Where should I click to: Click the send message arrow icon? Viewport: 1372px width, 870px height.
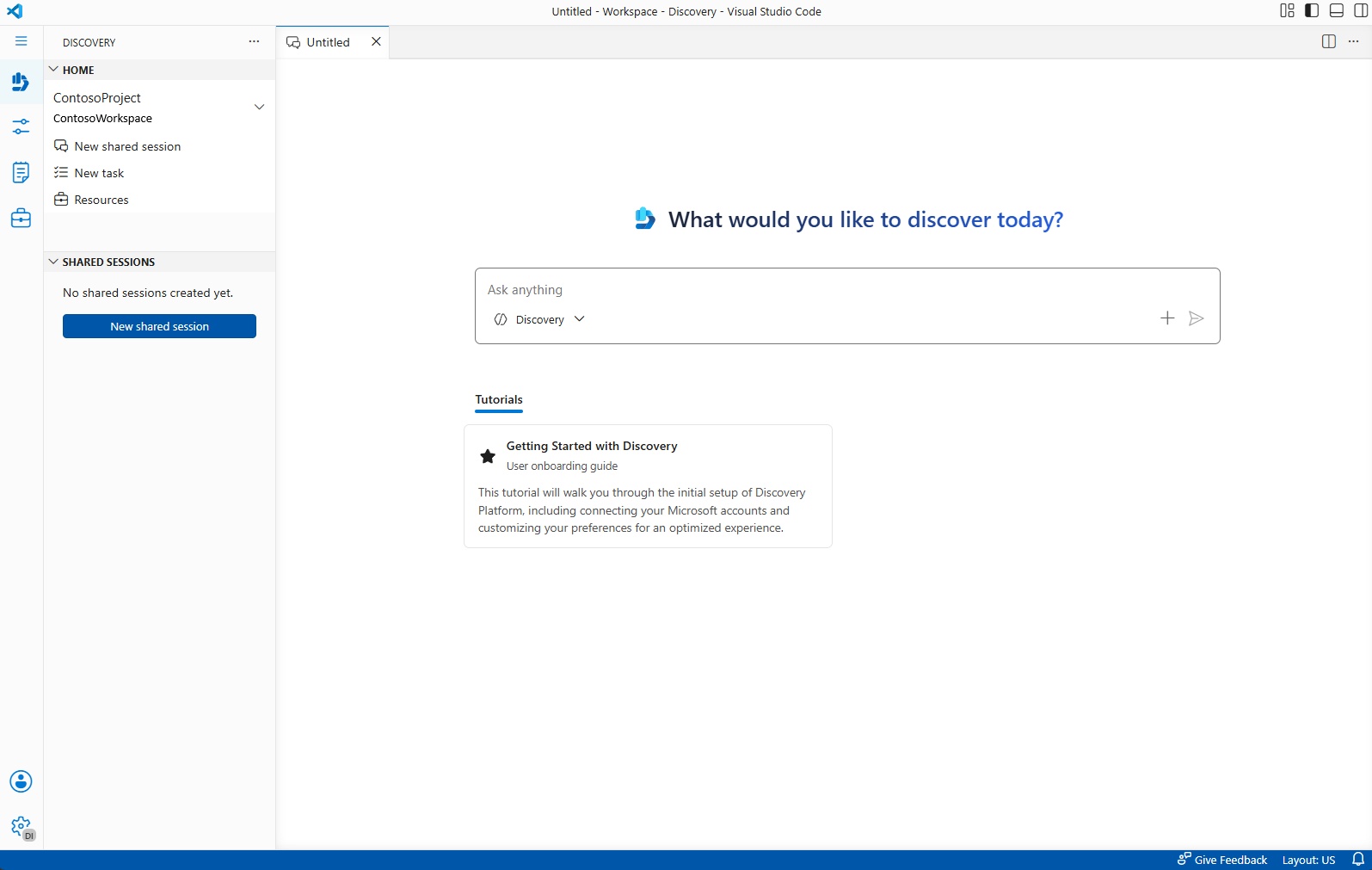point(1196,318)
